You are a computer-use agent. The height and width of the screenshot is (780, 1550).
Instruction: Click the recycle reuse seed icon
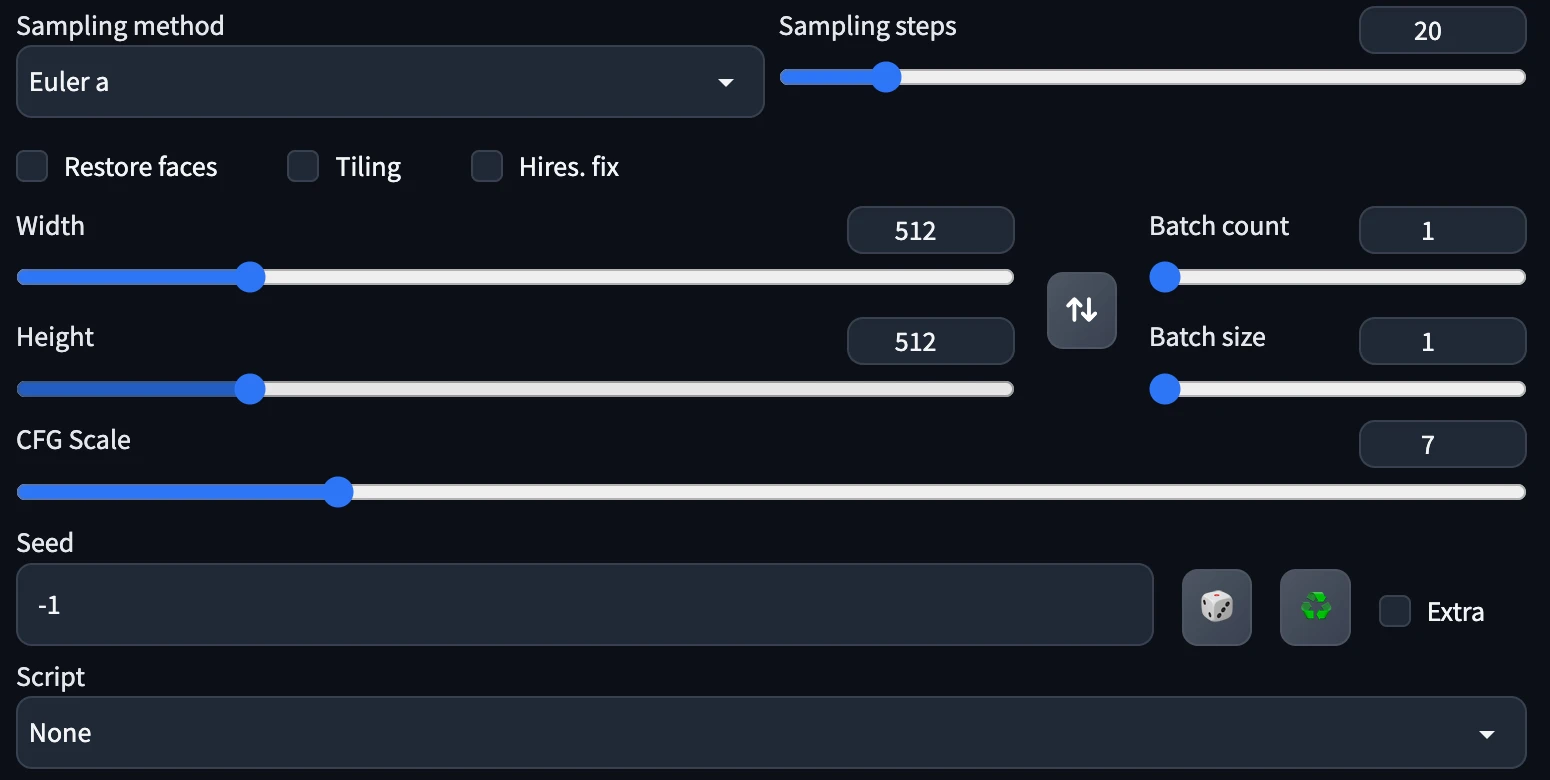1315,607
